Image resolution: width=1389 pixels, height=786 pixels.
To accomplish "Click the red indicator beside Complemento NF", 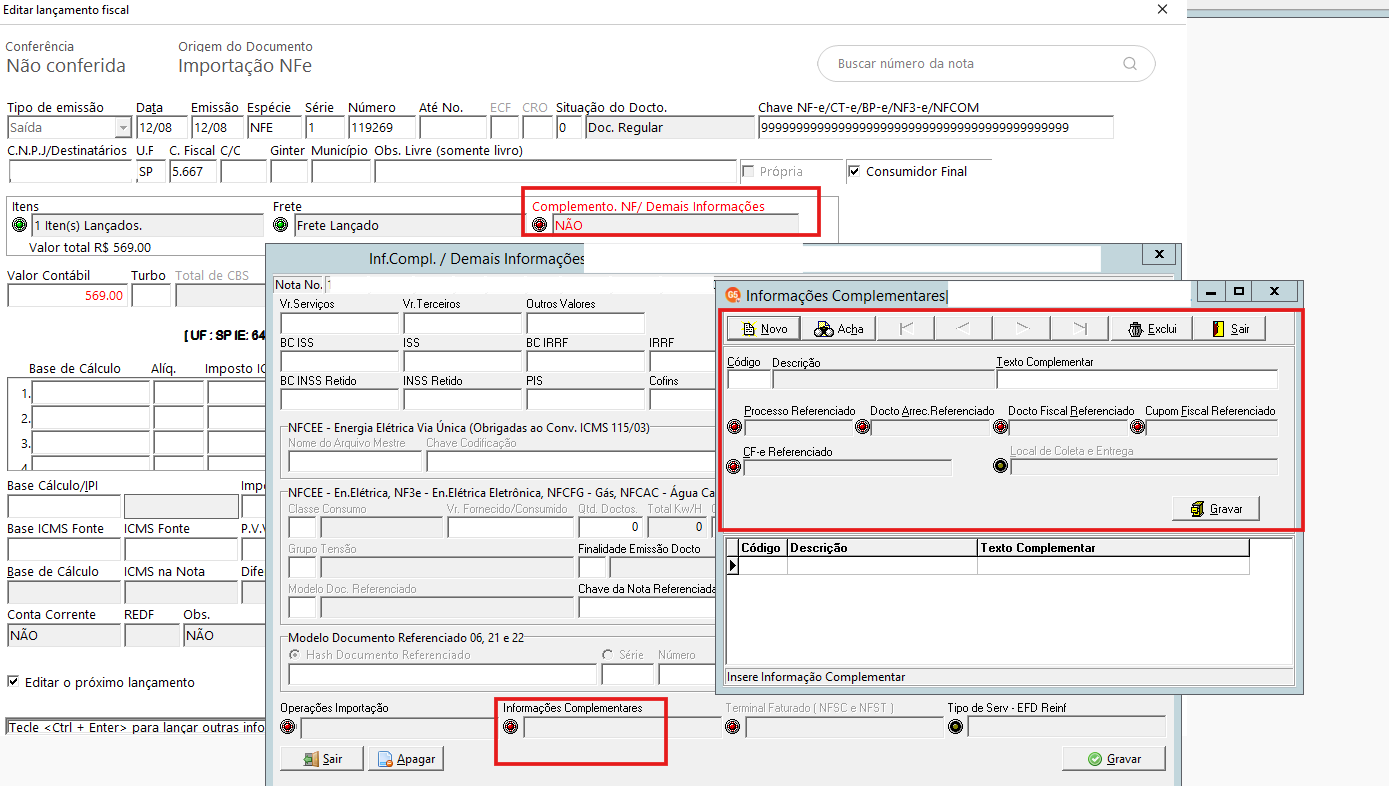I will point(541,225).
